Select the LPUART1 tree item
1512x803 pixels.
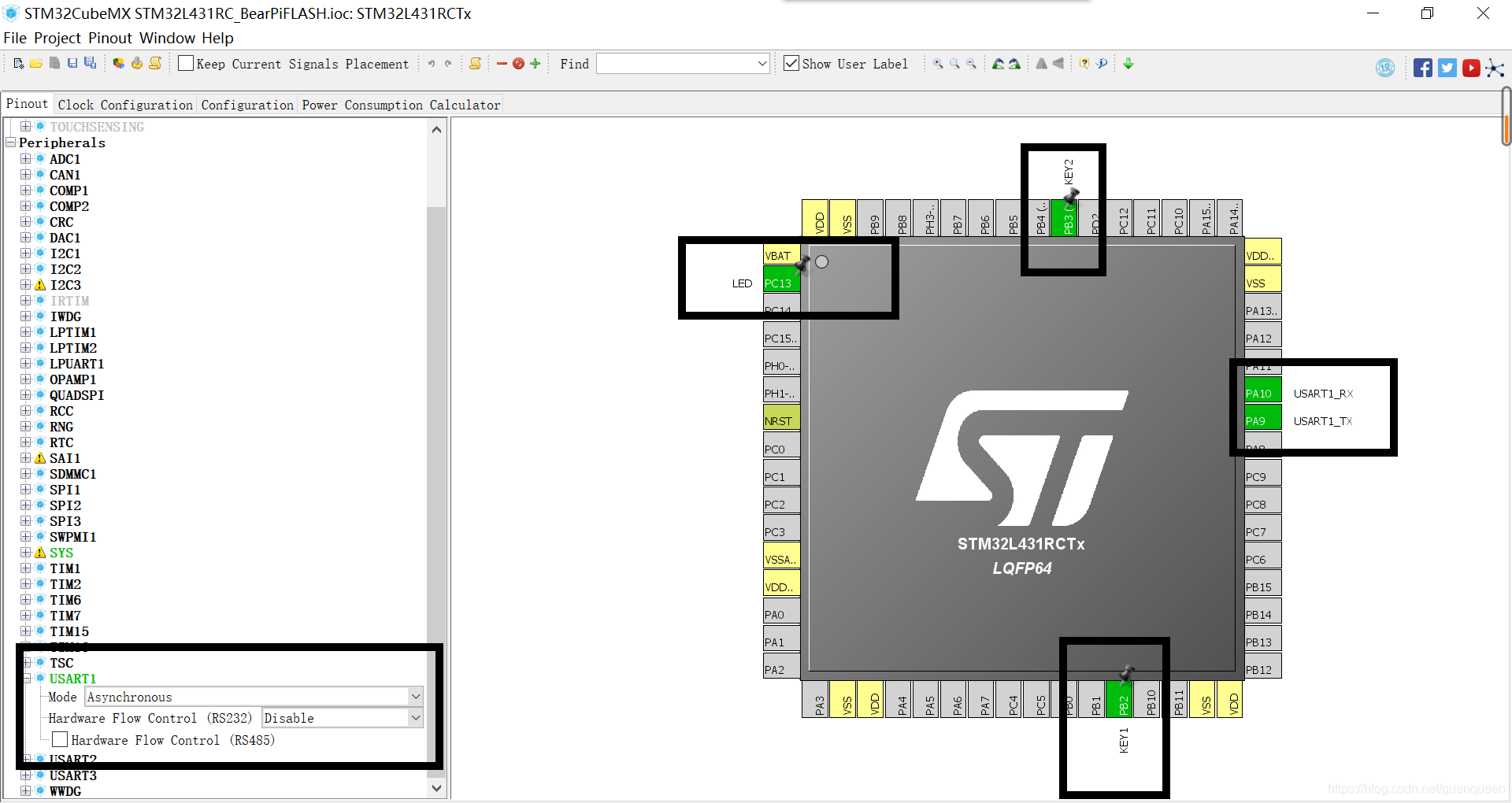76,364
